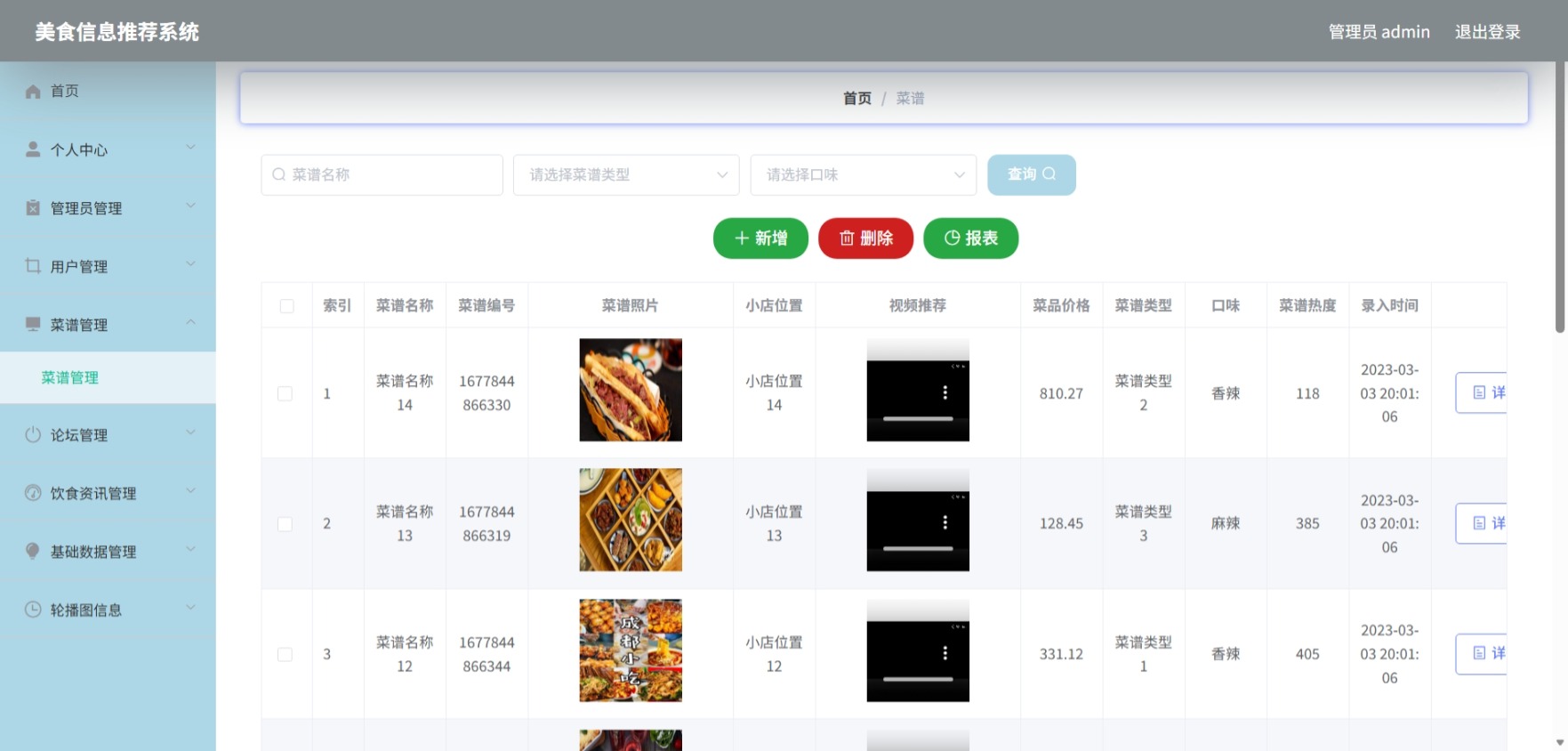Click the clipboard icon beside 管理员管理
Viewport: 1568px width, 751px height.
click(33, 207)
